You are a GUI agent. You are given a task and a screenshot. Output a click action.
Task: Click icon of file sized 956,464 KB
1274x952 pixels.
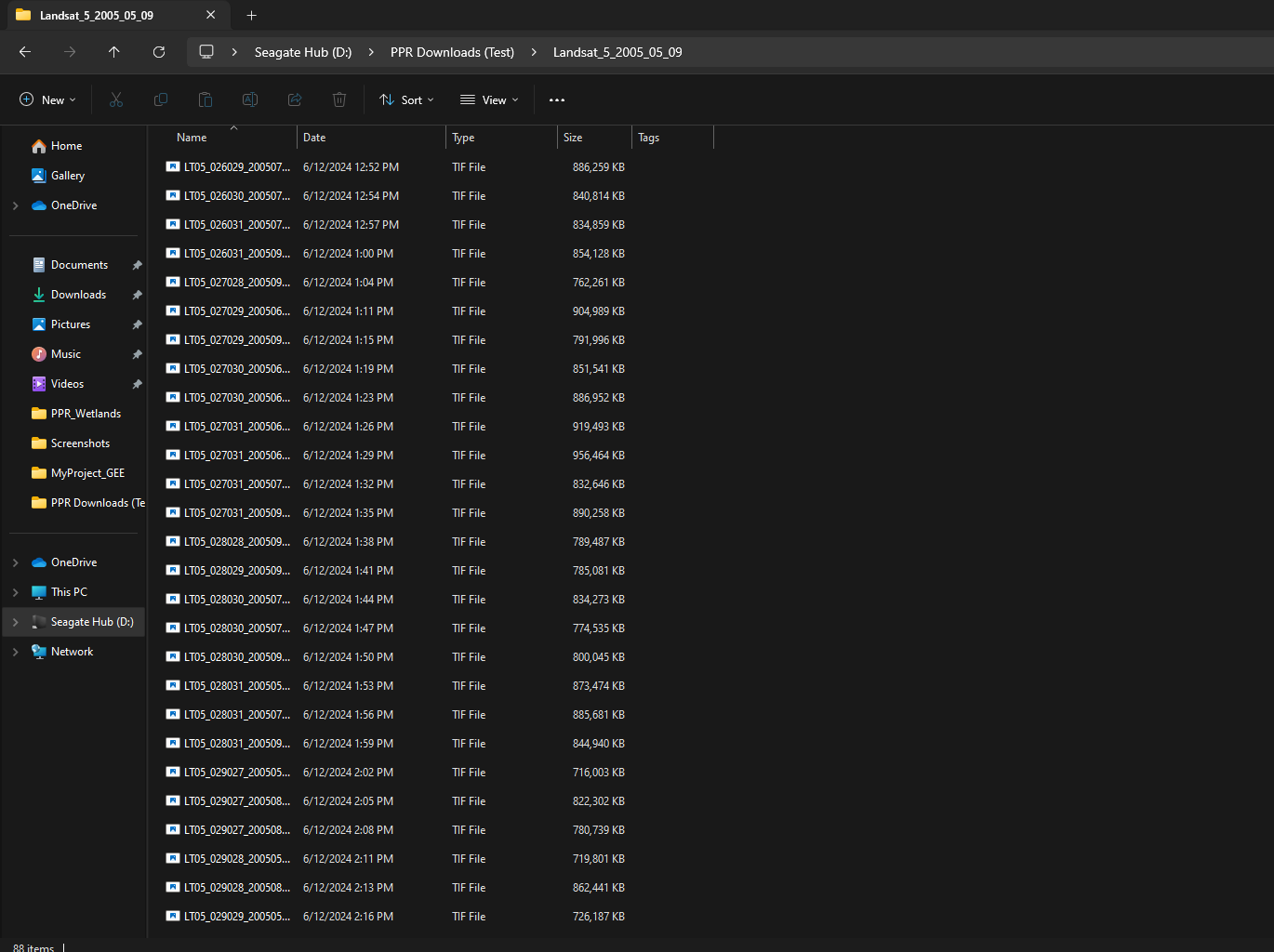pyautogui.click(x=173, y=455)
